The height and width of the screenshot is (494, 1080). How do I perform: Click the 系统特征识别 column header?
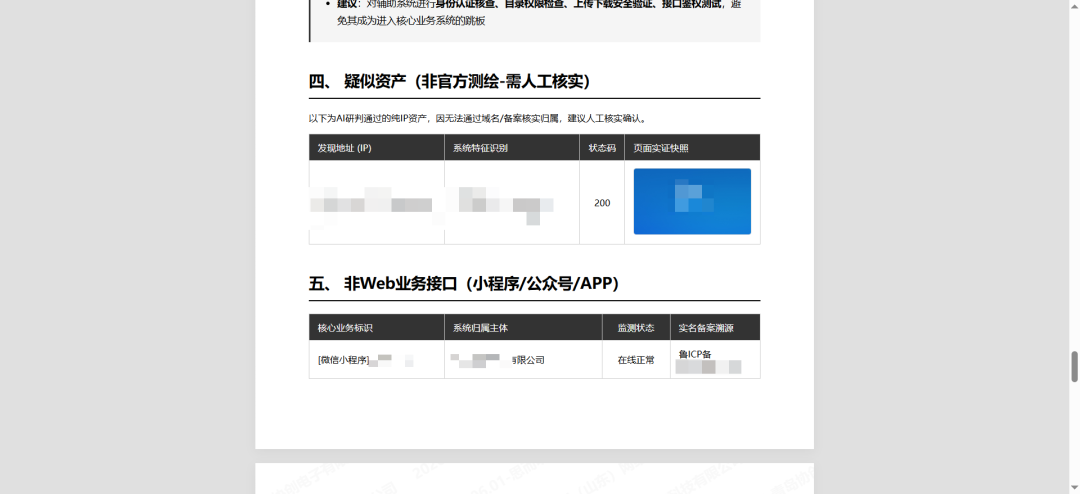click(512, 147)
